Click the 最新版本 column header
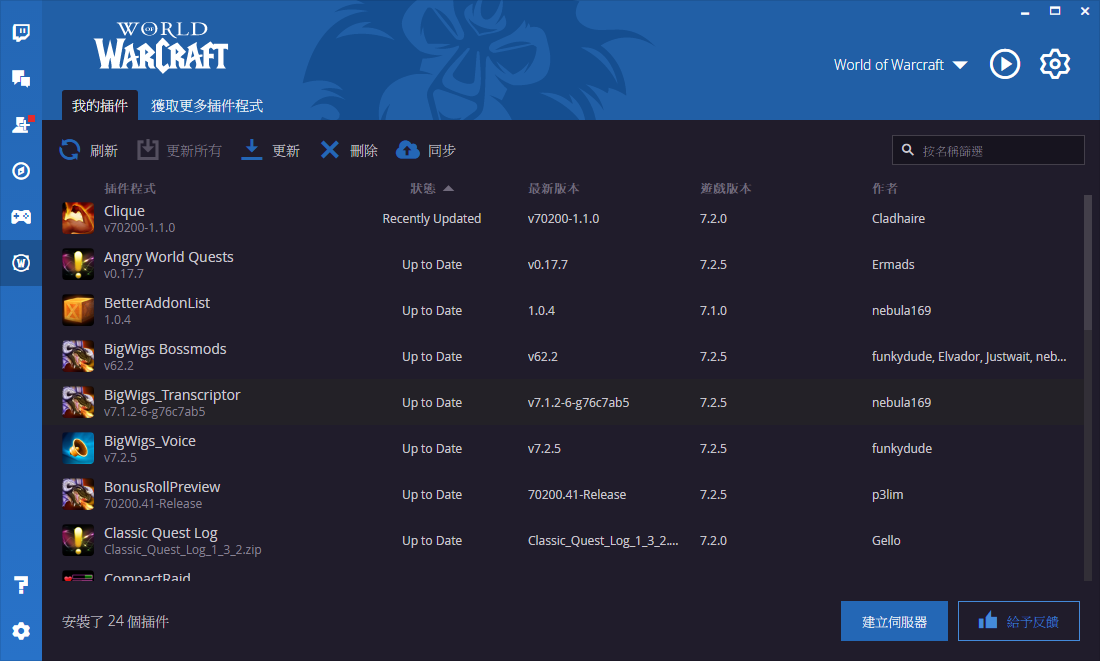The width and height of the screenshot is (1100, 661). pos(554,188)
